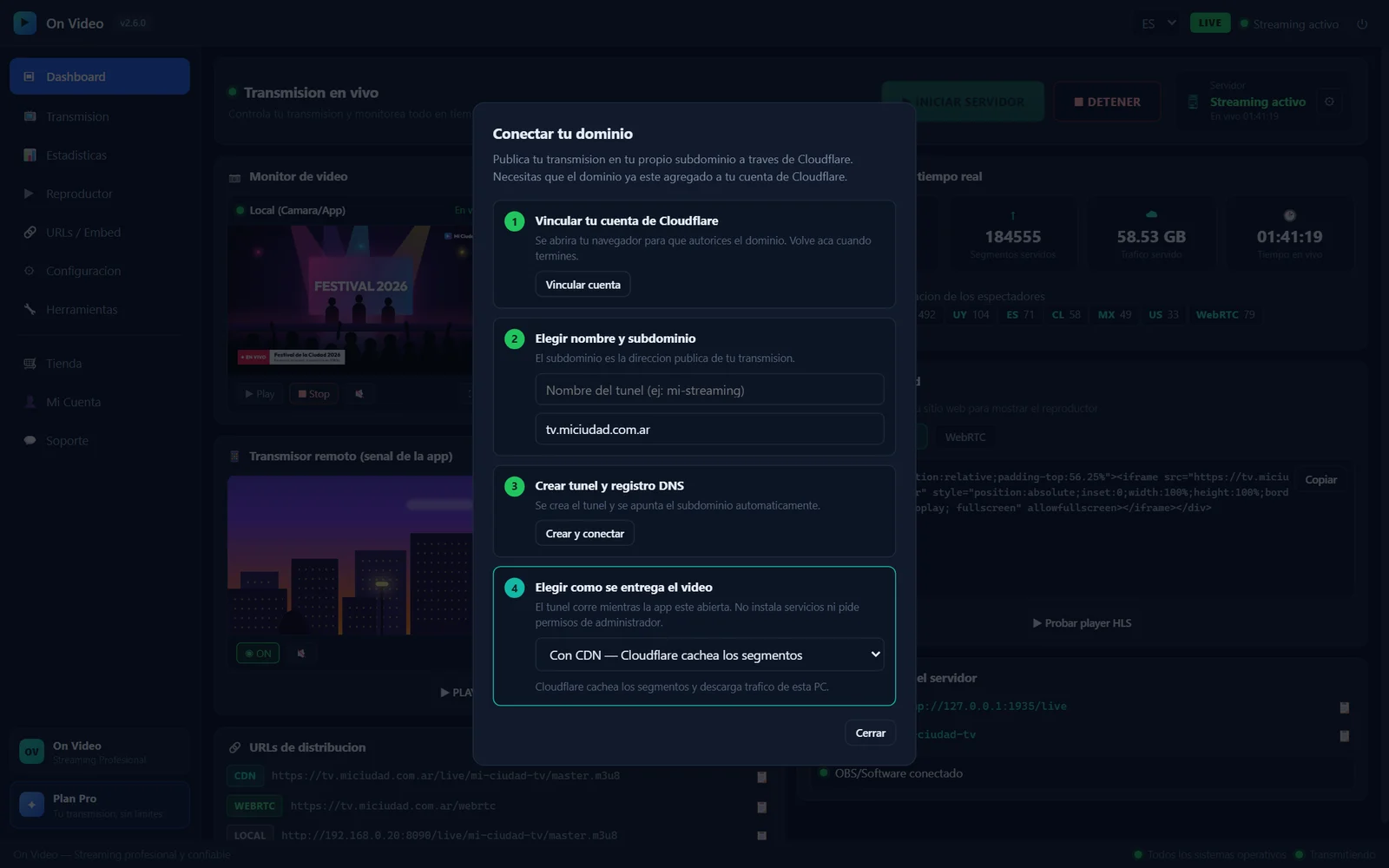Click the On Video logo icon
1389x868 pixels.
[24, 23]
